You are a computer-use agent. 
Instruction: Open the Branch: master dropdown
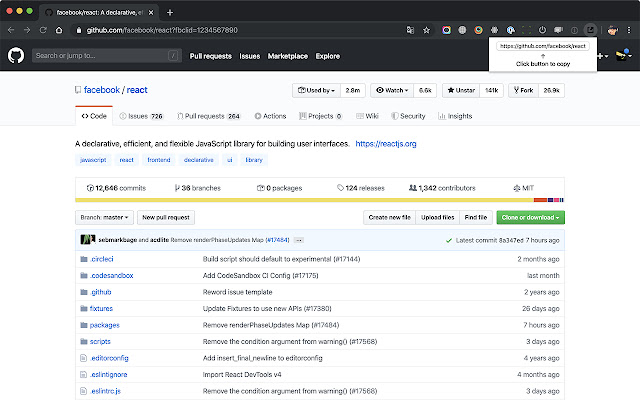point(105,217)
